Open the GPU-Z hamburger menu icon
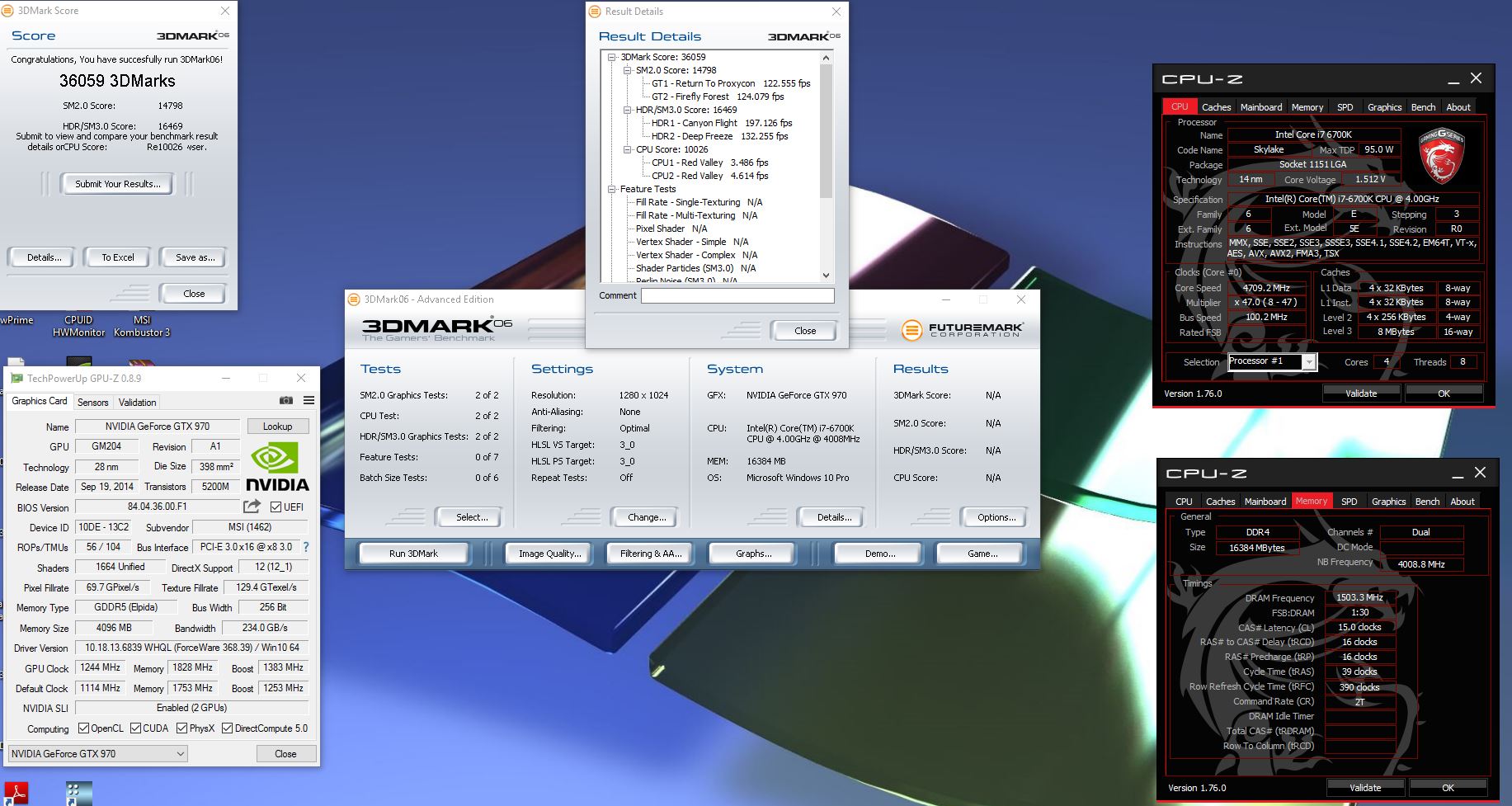 [309, 400]
